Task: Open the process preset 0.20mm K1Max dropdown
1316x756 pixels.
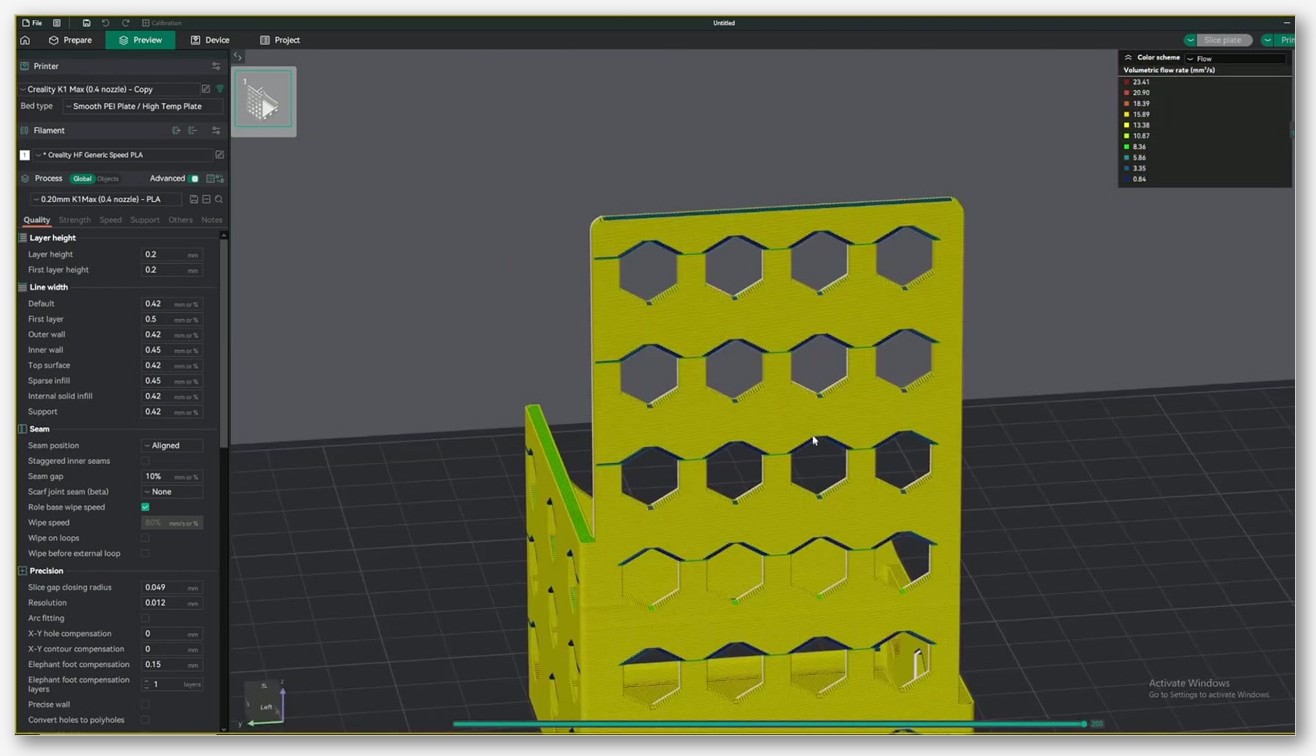Action: pos(108,199)
